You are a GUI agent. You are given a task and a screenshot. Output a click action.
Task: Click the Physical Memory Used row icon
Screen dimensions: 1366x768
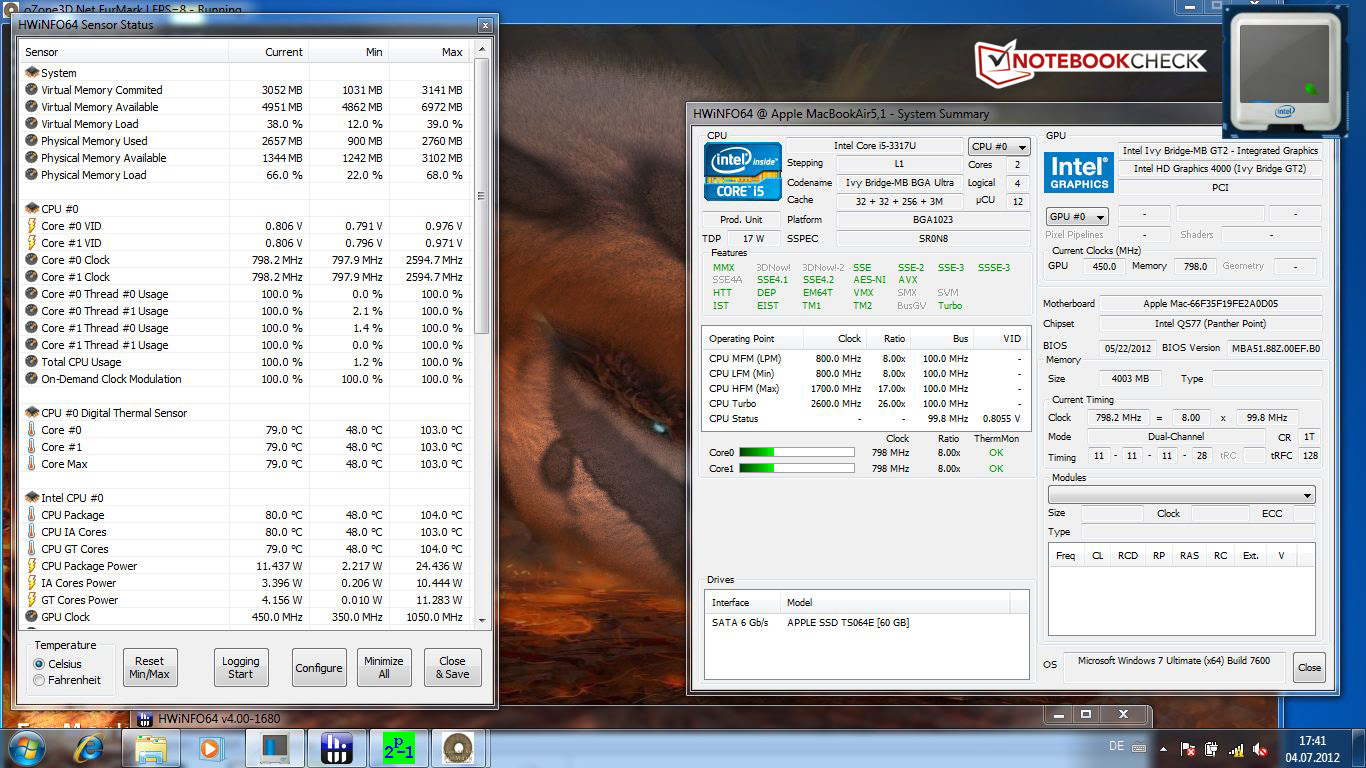[32, 141]
